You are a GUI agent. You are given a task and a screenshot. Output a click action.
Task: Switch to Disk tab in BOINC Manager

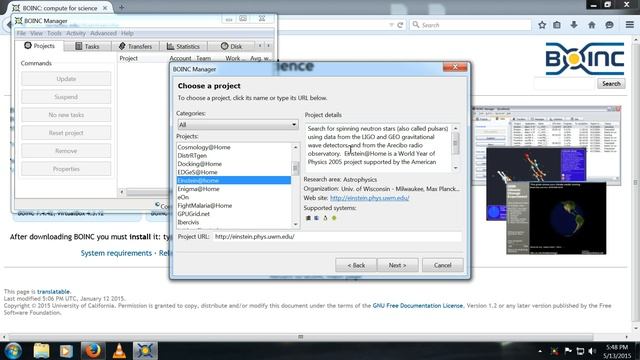(231, 47)
